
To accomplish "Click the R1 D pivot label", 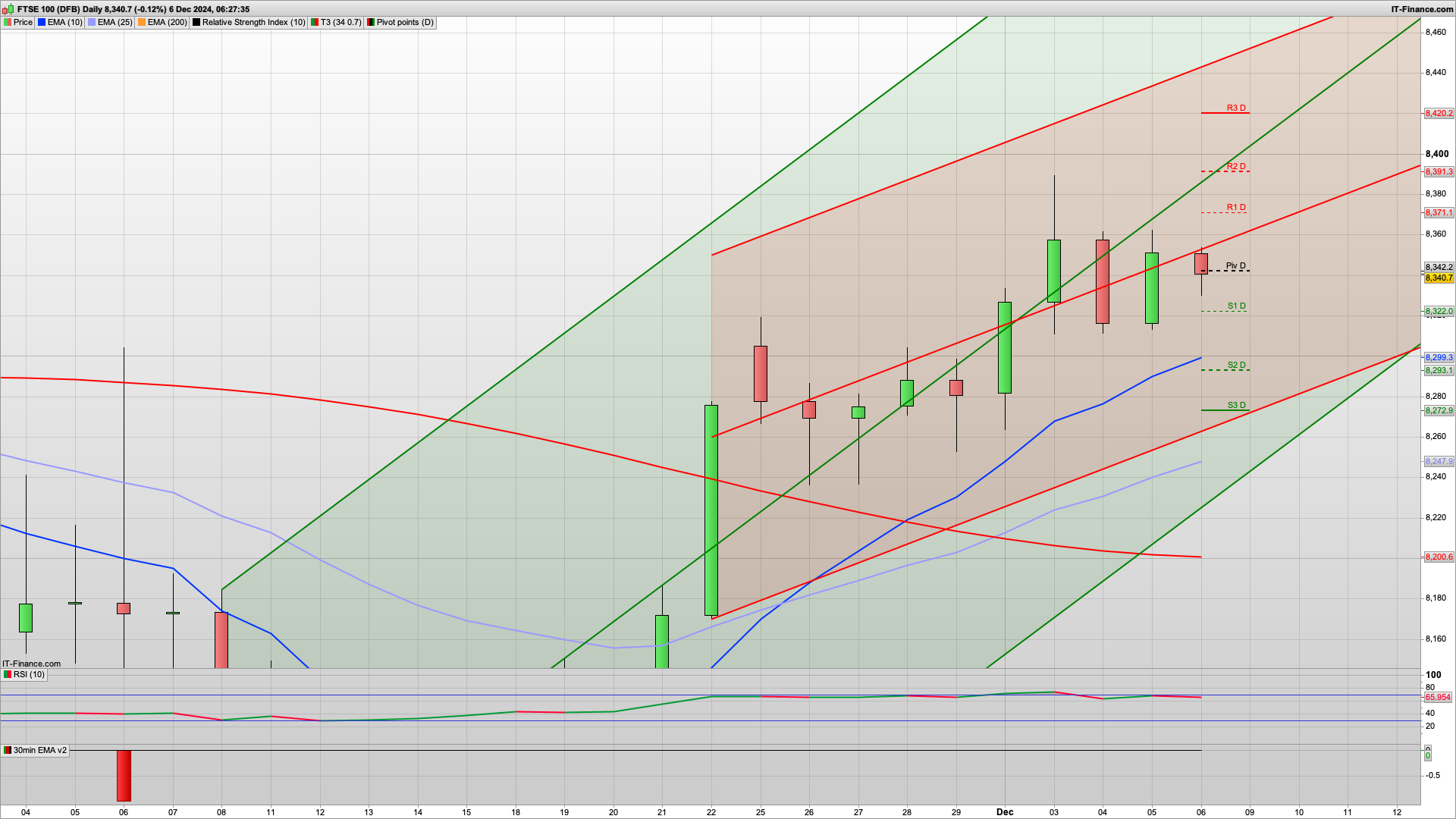I will pyautogui.click(x=1236, y=207).
